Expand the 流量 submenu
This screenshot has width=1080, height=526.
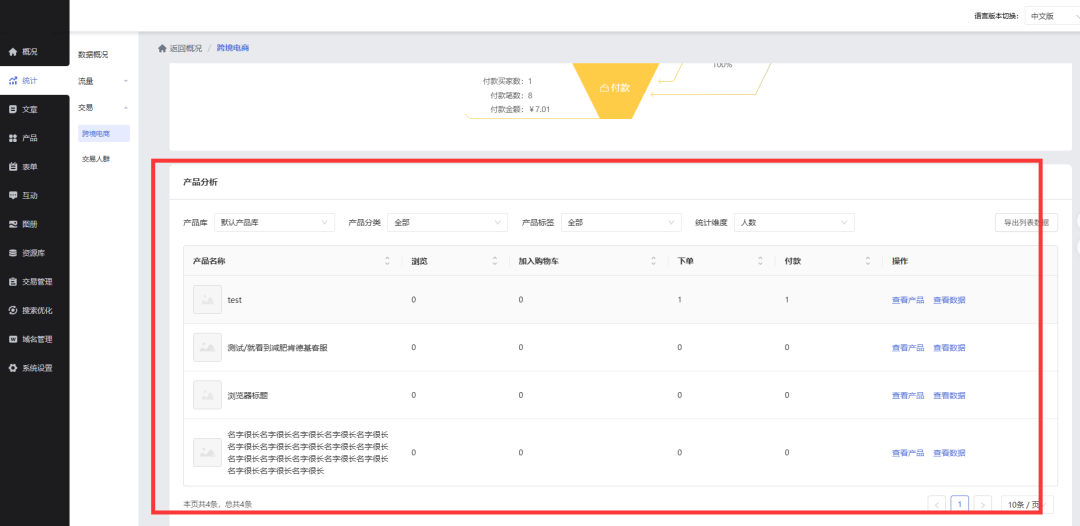[x=104, y=80]
